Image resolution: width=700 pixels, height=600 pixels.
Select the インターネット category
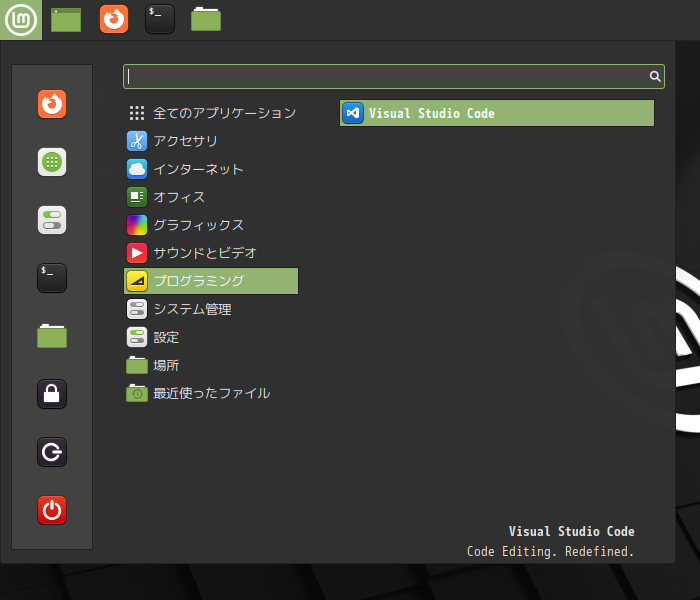211,169
